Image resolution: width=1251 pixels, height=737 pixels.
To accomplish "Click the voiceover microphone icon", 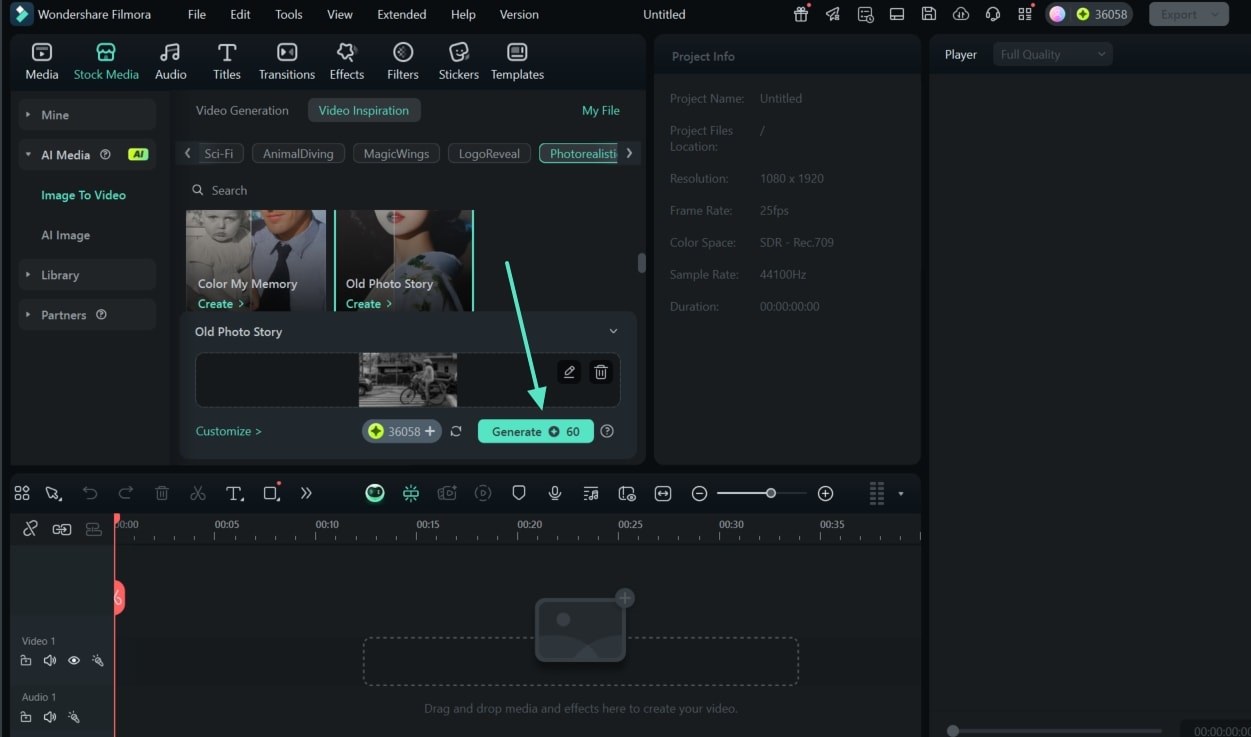I will click(555, 493).
